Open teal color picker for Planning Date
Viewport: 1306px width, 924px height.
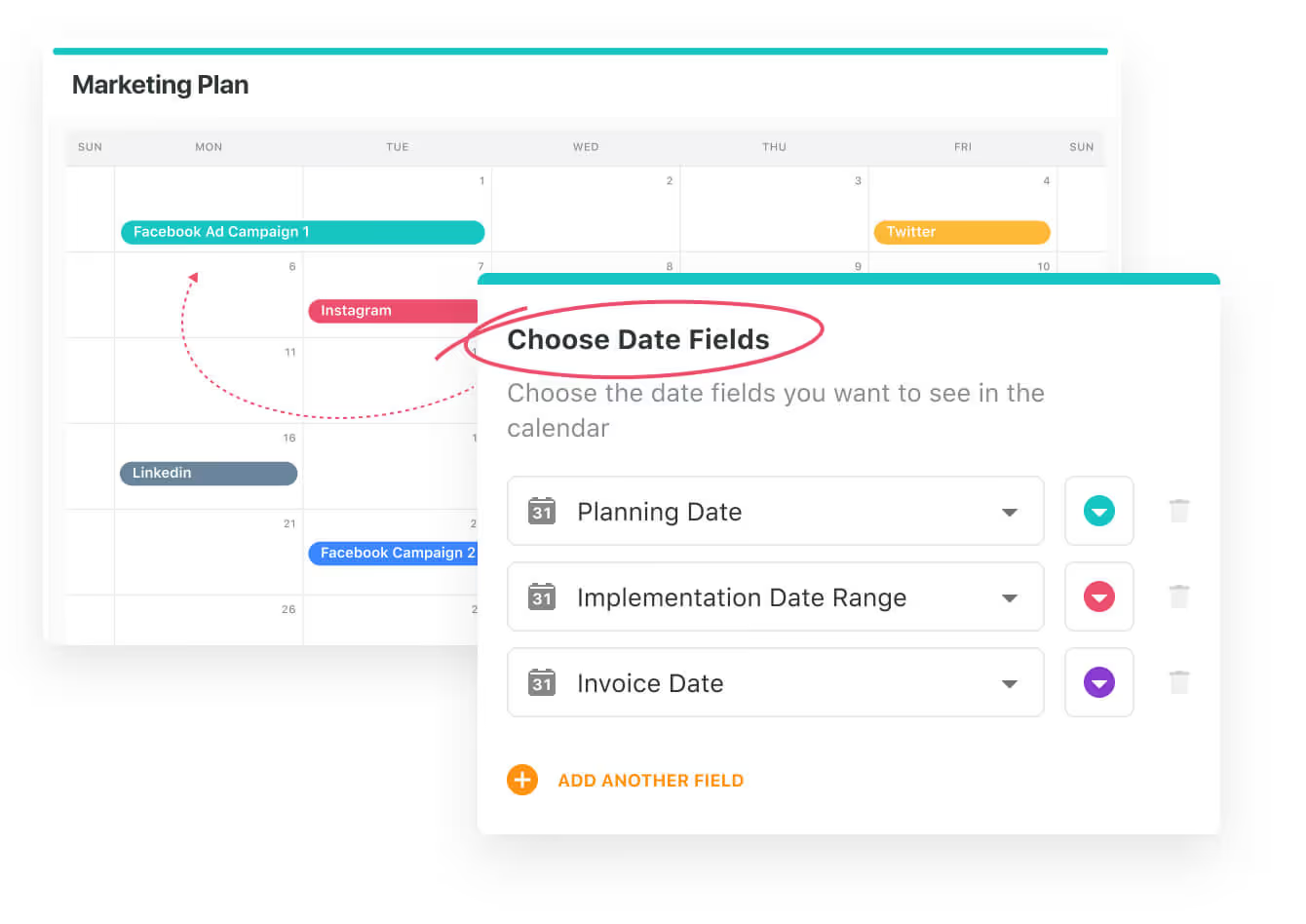coord(1098,511)
